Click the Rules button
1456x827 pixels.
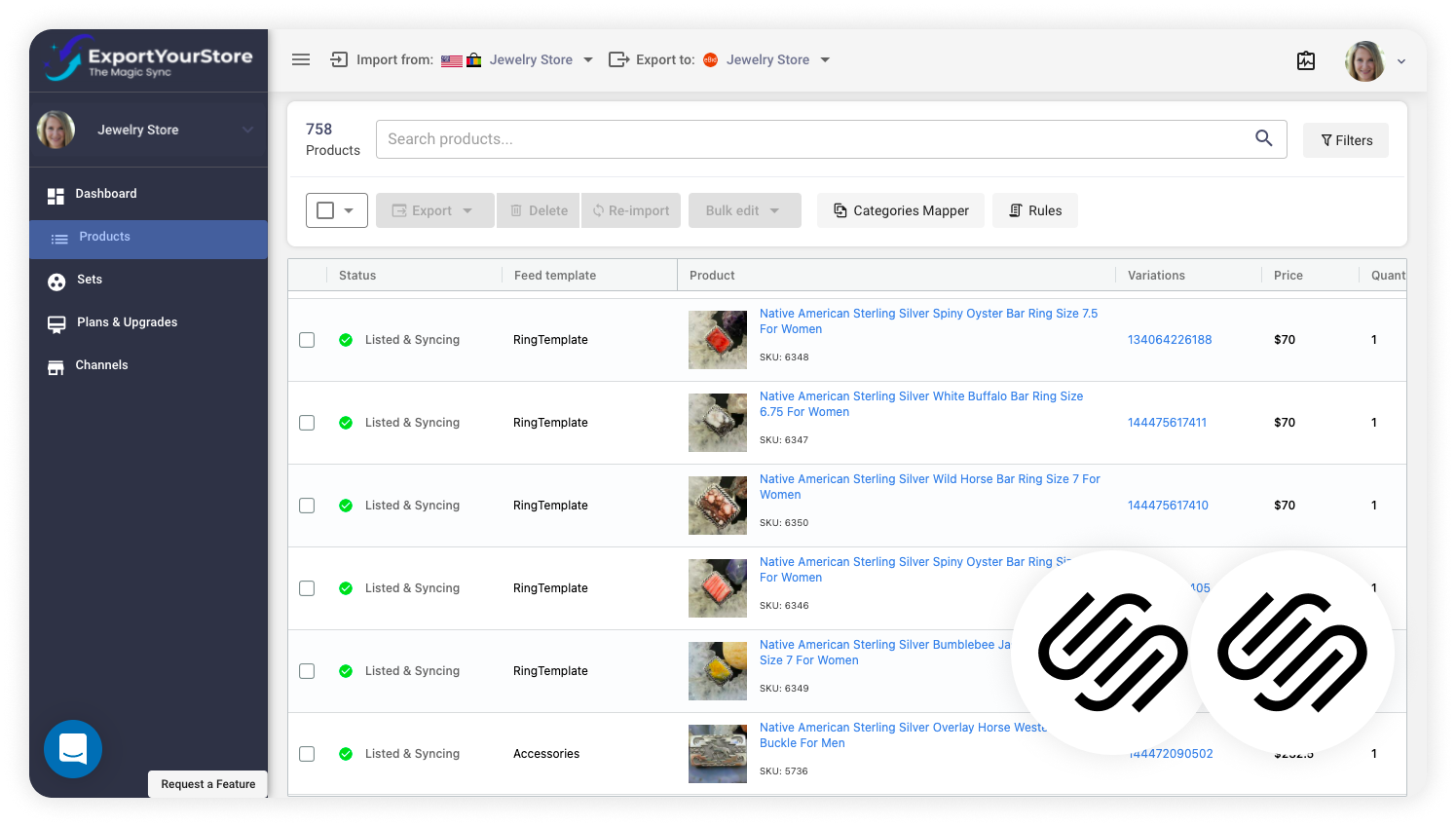coord(1035,210)
